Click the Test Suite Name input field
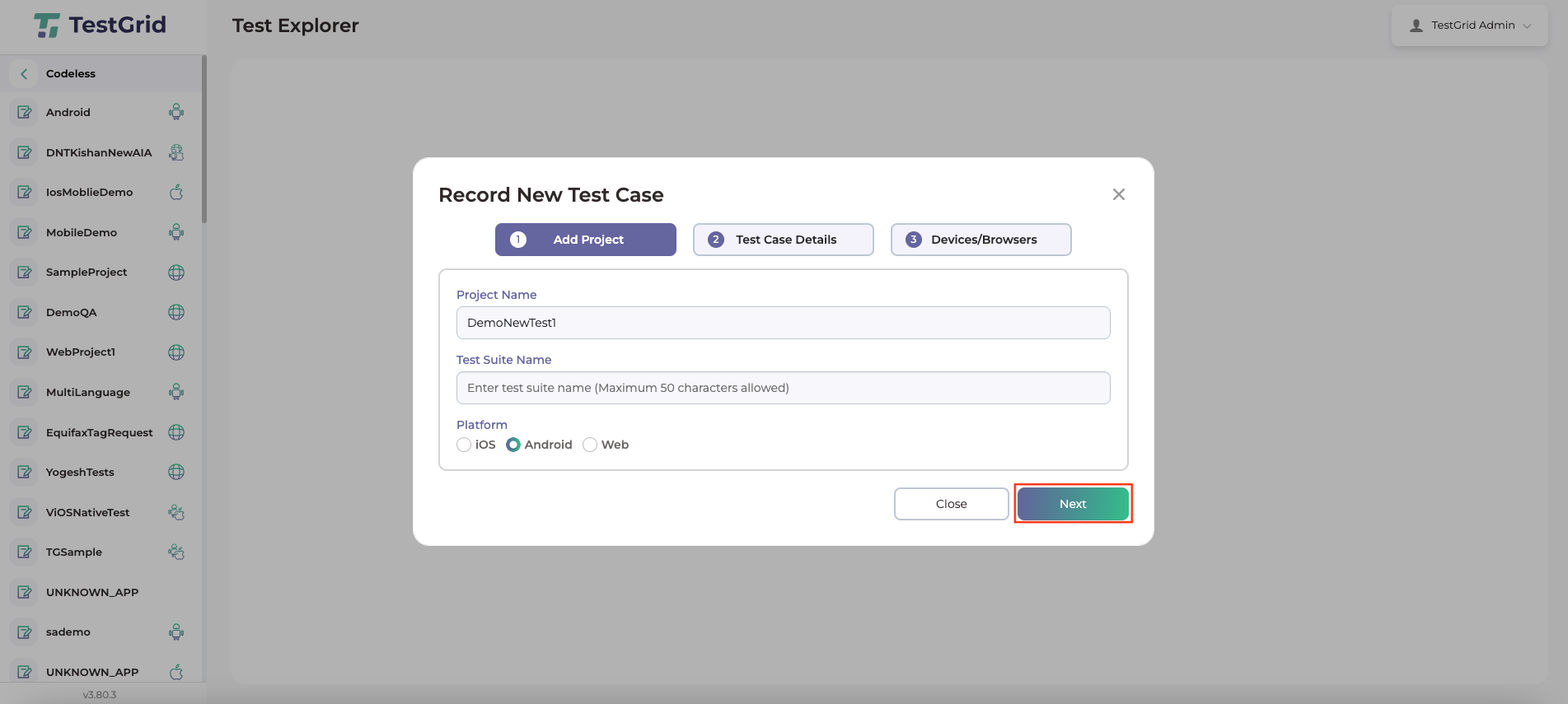This screenshot has width=1568, height=704. click(x=783, y=388)
